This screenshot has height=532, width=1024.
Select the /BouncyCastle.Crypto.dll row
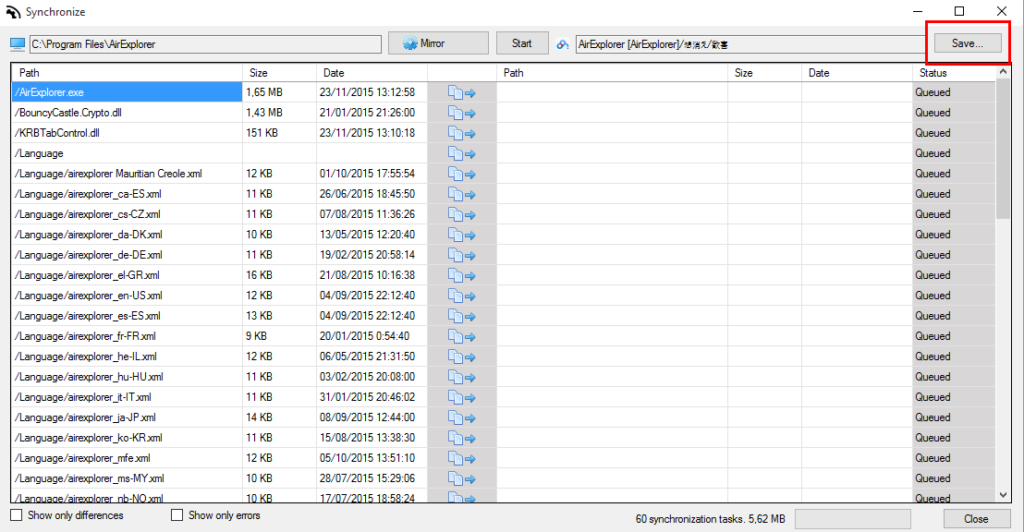tap(127, 112)
